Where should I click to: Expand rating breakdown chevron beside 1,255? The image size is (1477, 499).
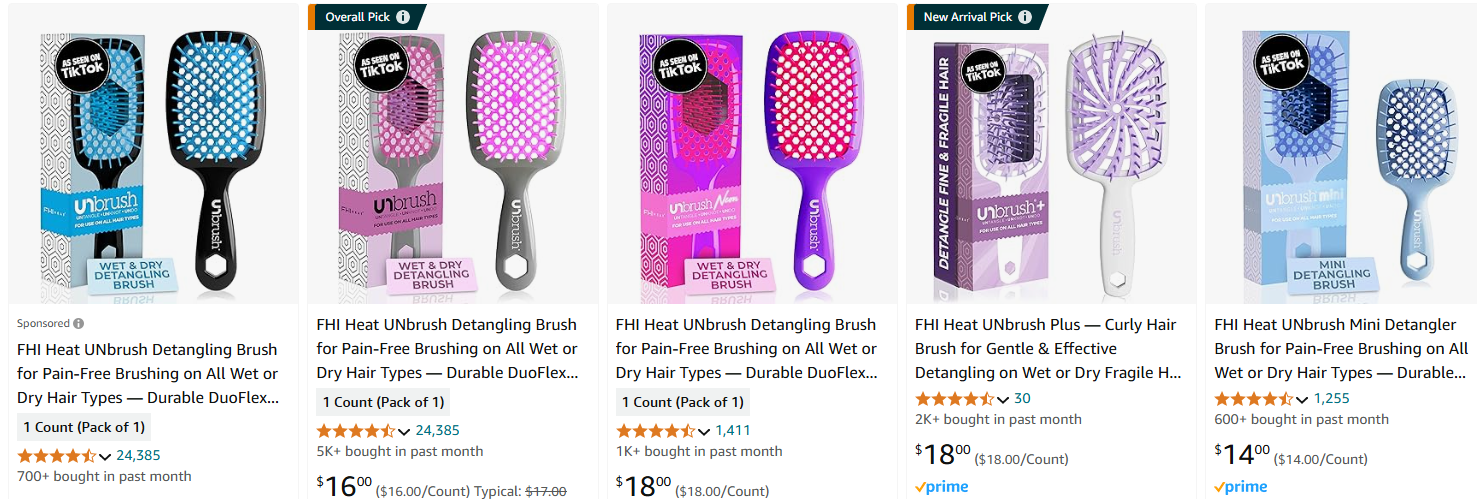point(1302,399)
